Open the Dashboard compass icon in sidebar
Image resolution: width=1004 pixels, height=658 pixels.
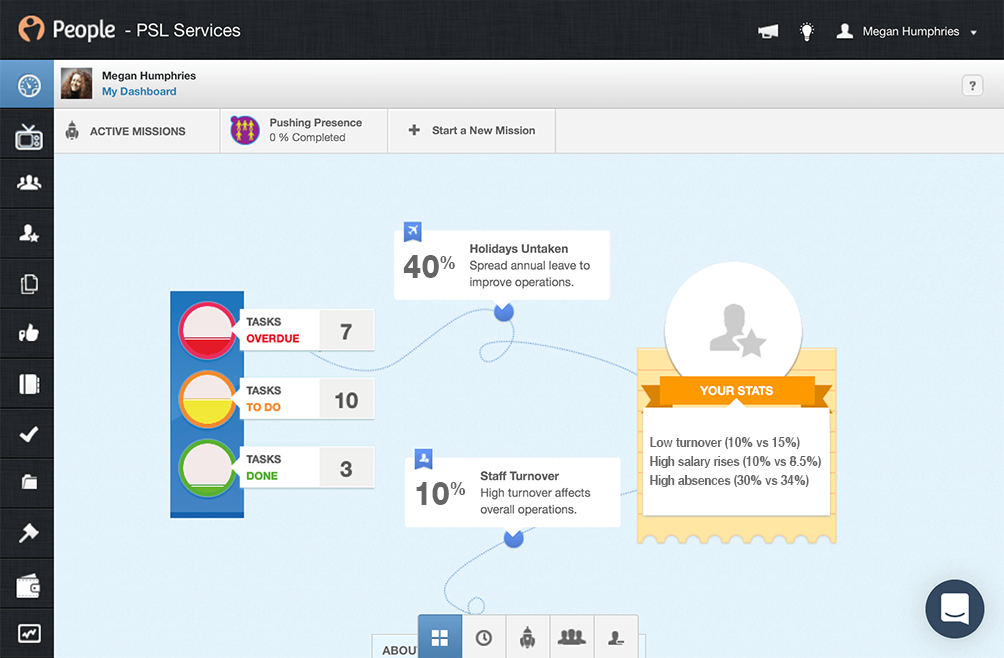[27, 83]
